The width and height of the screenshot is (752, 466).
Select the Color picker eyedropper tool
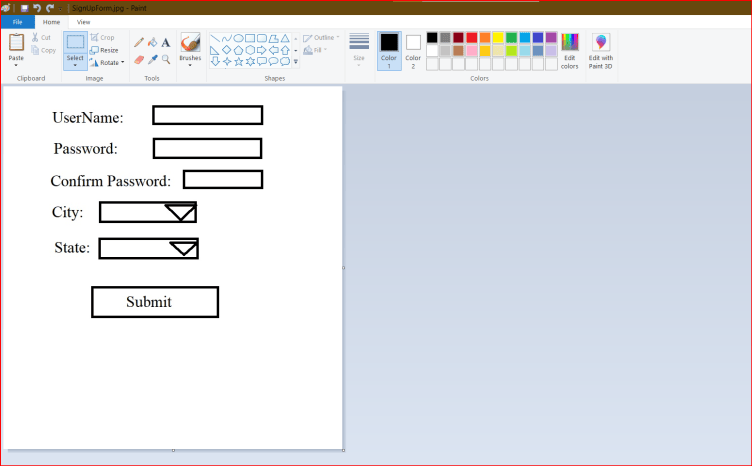coord(153,59)
